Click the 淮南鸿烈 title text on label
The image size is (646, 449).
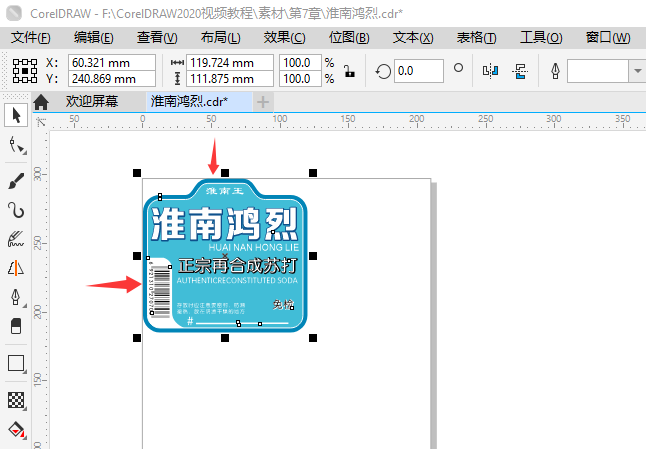[224, 224]
